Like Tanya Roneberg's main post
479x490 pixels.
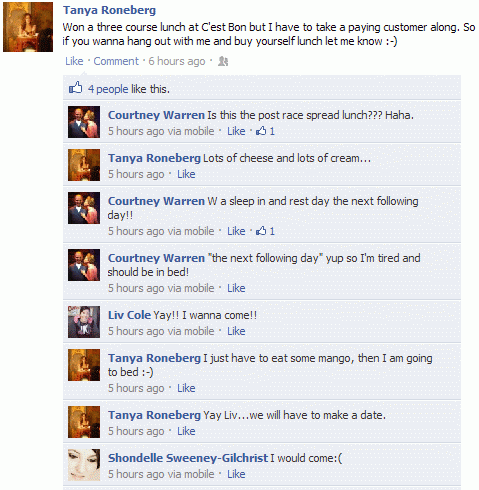[74, 61]
